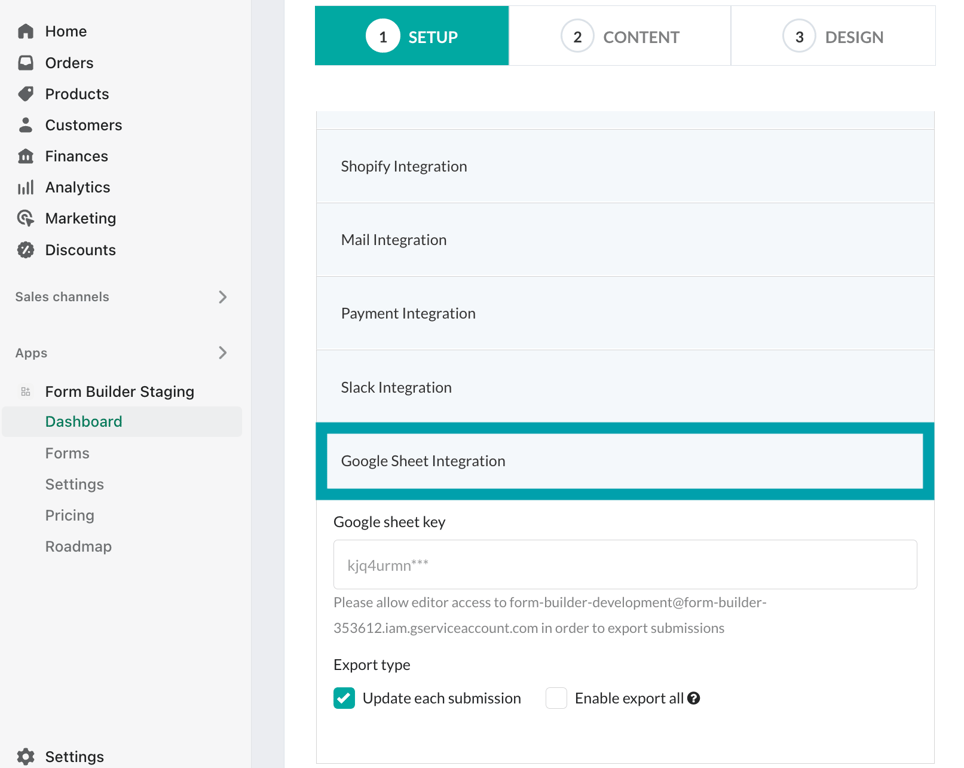Expand the Apps section chevron
Image resolution: width=964 pixels, height=768 pixels.
tap(223, 353)
